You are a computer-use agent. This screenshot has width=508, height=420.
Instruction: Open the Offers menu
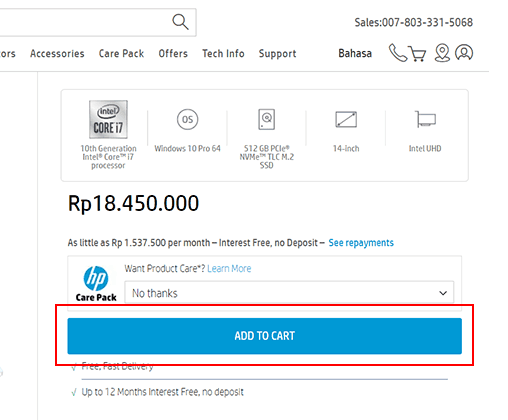pyautogui.click(x=173, y=53)
